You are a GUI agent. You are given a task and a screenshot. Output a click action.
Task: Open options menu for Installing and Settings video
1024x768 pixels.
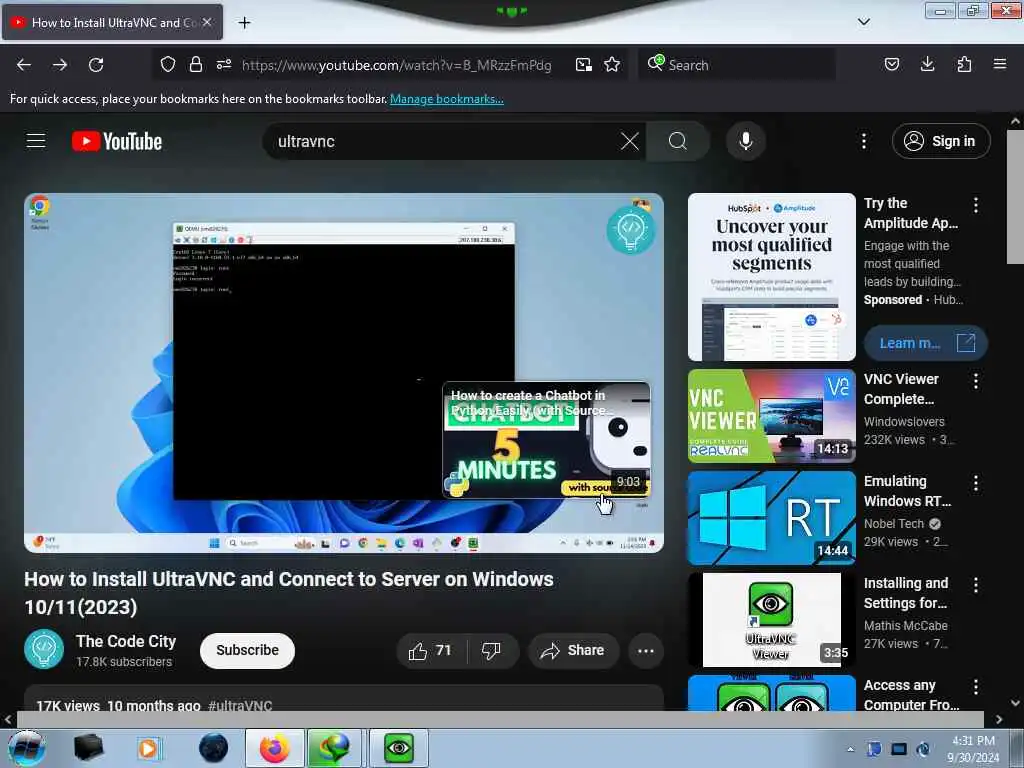976,585
